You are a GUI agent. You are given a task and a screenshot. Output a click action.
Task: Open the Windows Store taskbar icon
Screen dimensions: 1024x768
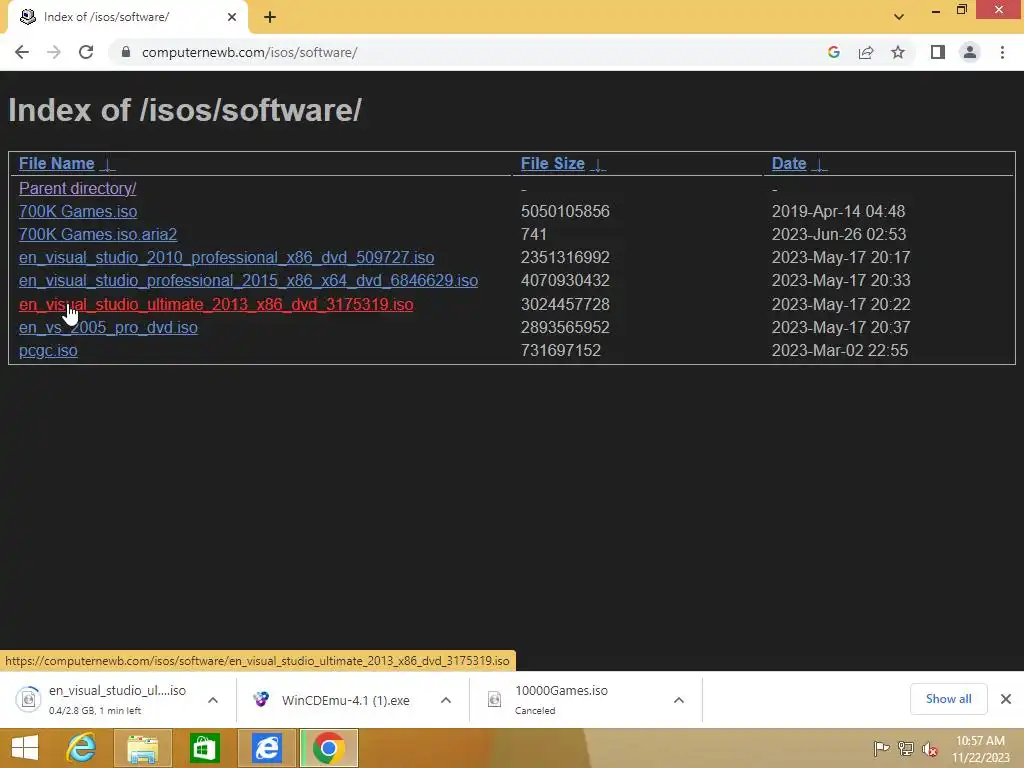(204, 748)
